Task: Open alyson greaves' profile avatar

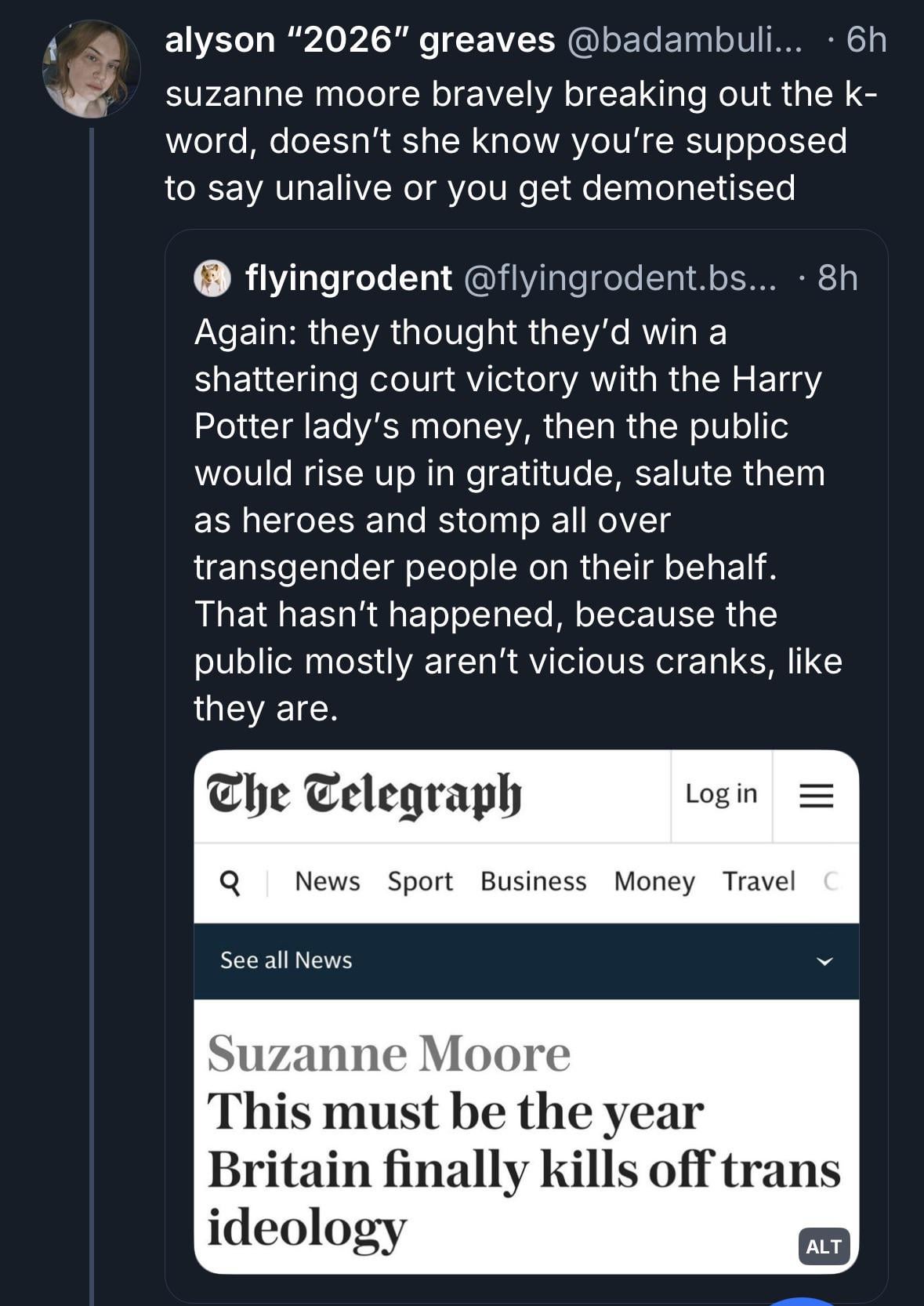Action: coord(91,70)
